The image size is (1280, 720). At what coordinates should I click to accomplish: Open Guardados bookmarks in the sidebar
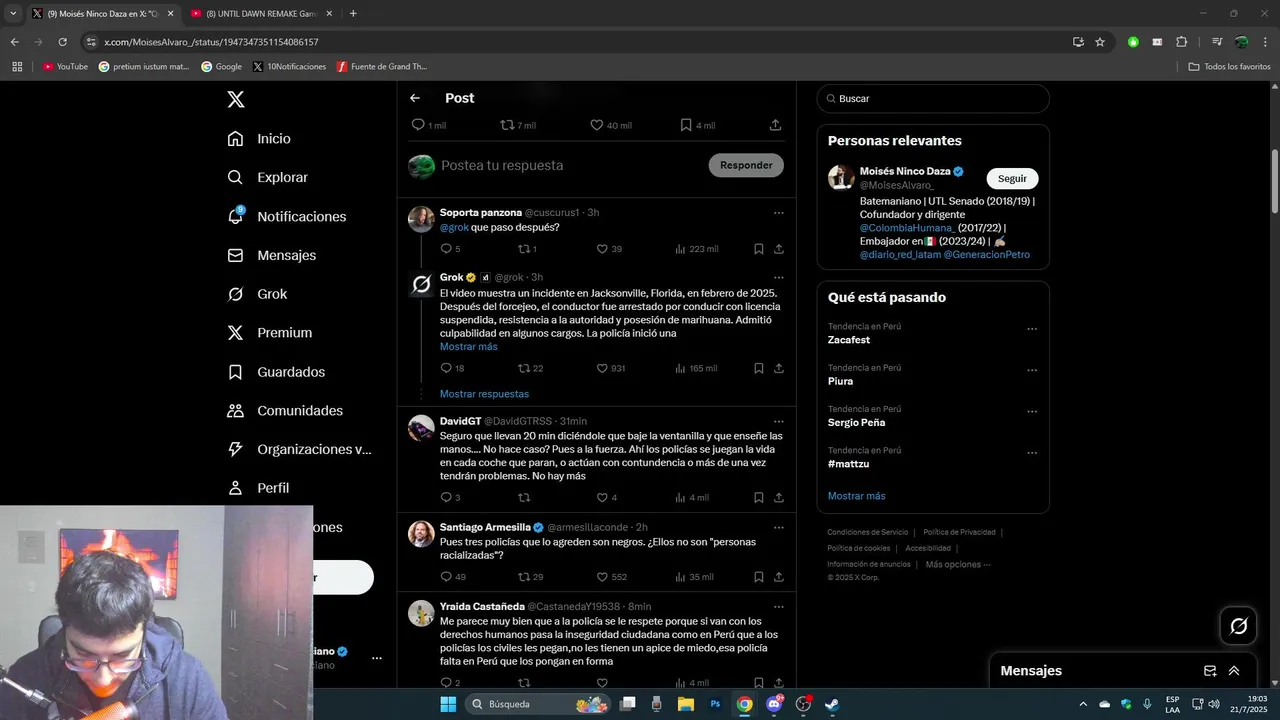pos(276,372)
